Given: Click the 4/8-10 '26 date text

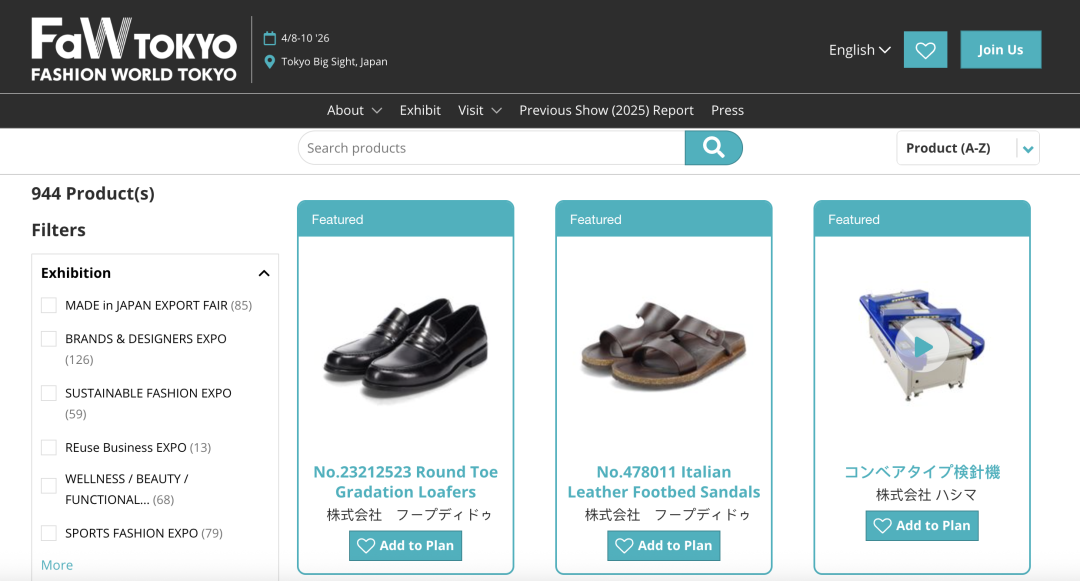Looking at the screenshot, I should pos(305,39).
